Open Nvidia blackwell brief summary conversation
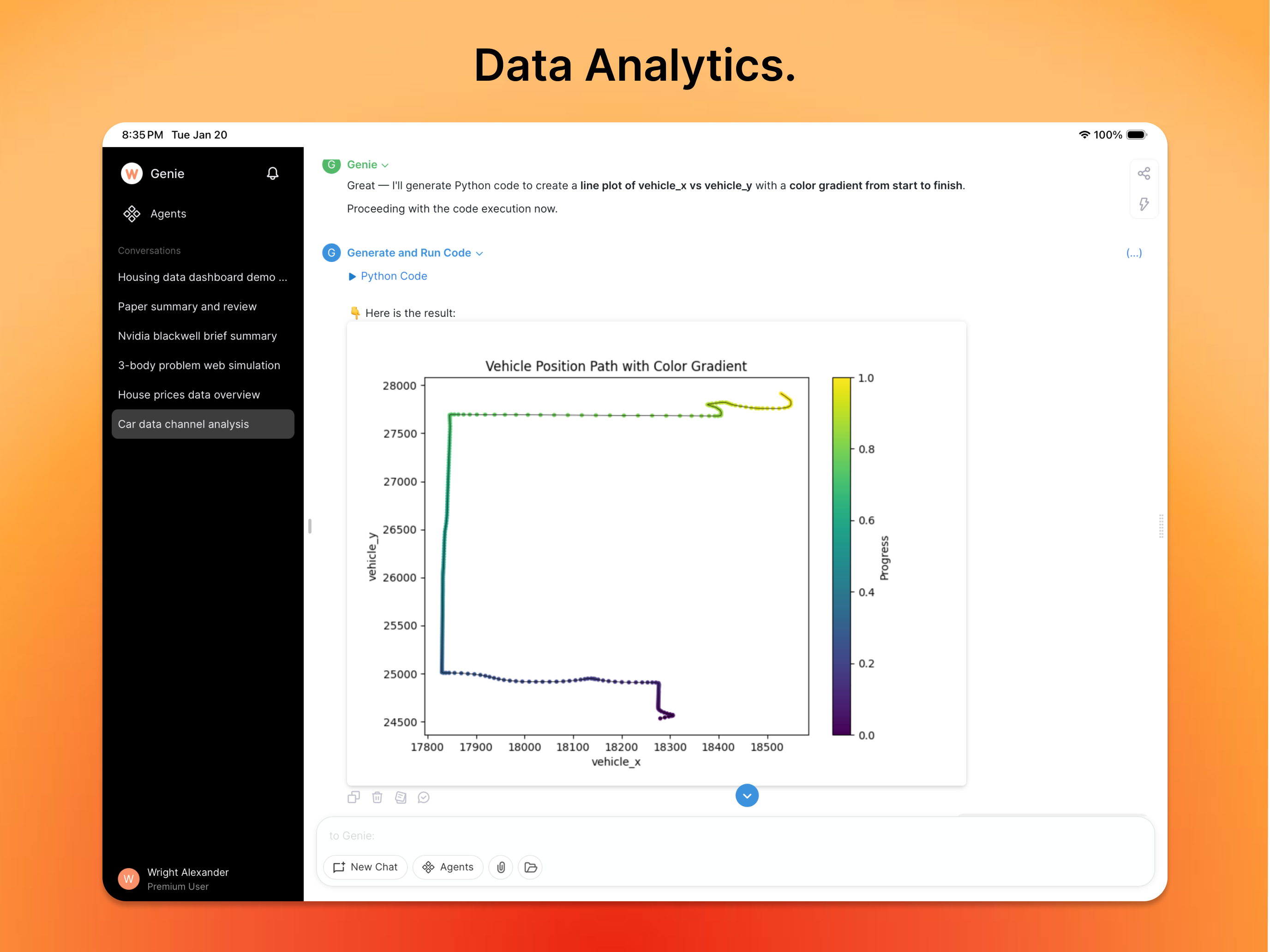 203,336
